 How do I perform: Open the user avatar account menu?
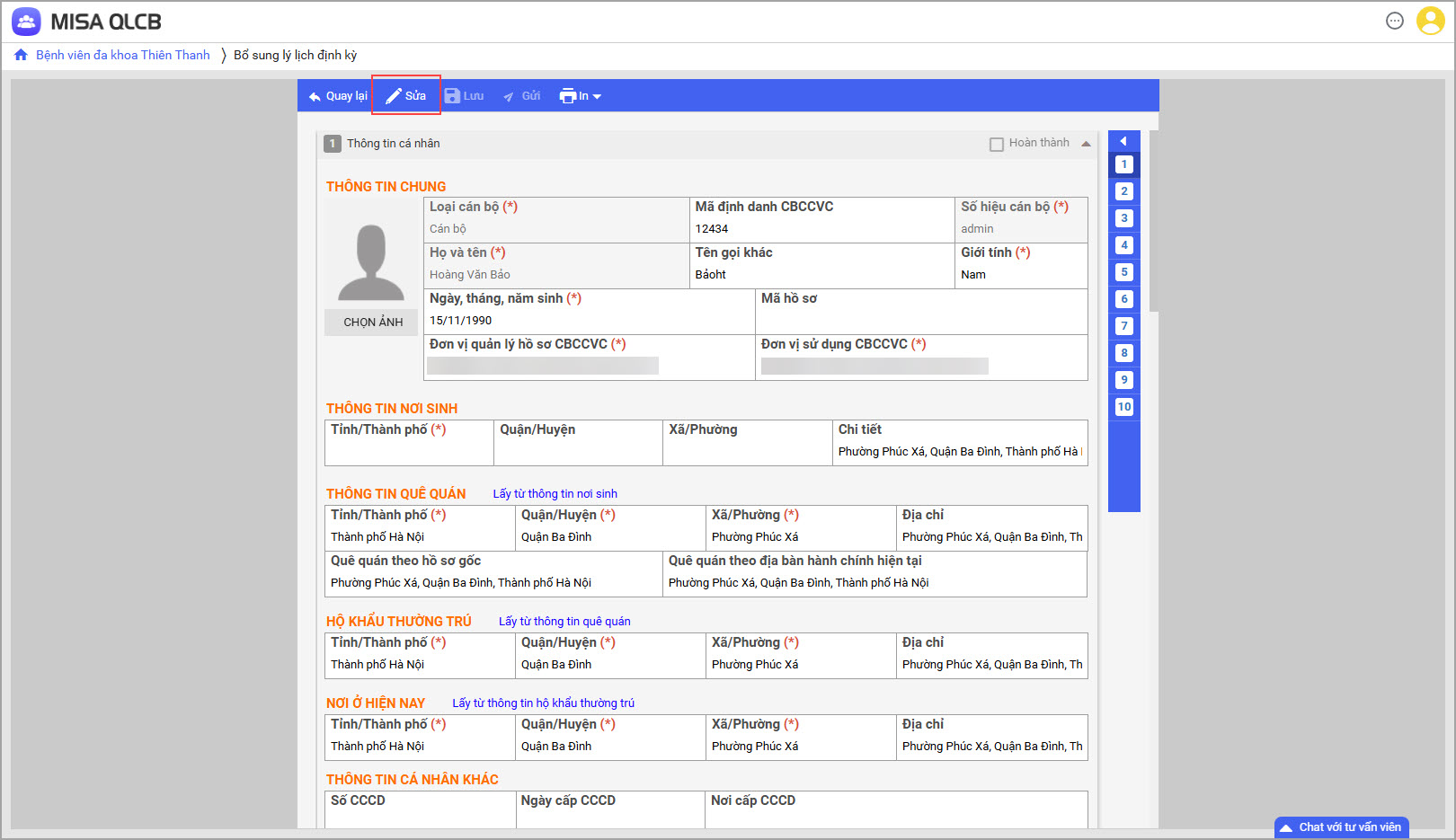point(1430,21)
